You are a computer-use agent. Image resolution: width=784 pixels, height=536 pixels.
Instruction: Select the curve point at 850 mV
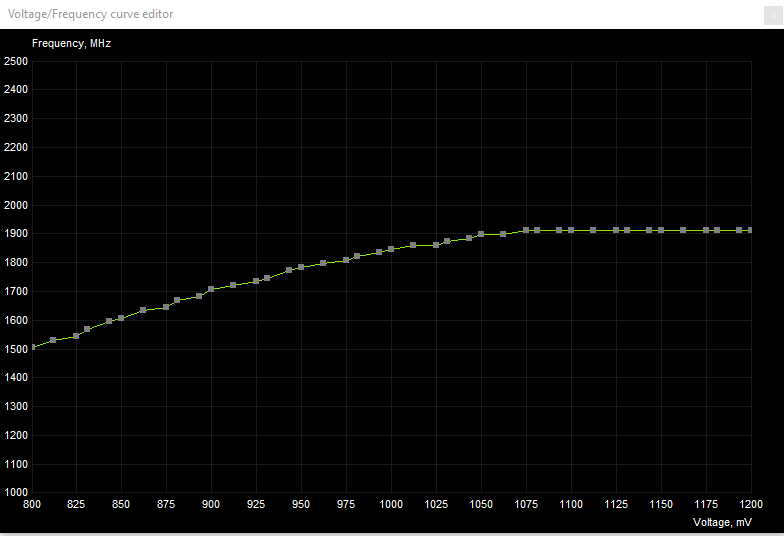[x=121, y=318]
